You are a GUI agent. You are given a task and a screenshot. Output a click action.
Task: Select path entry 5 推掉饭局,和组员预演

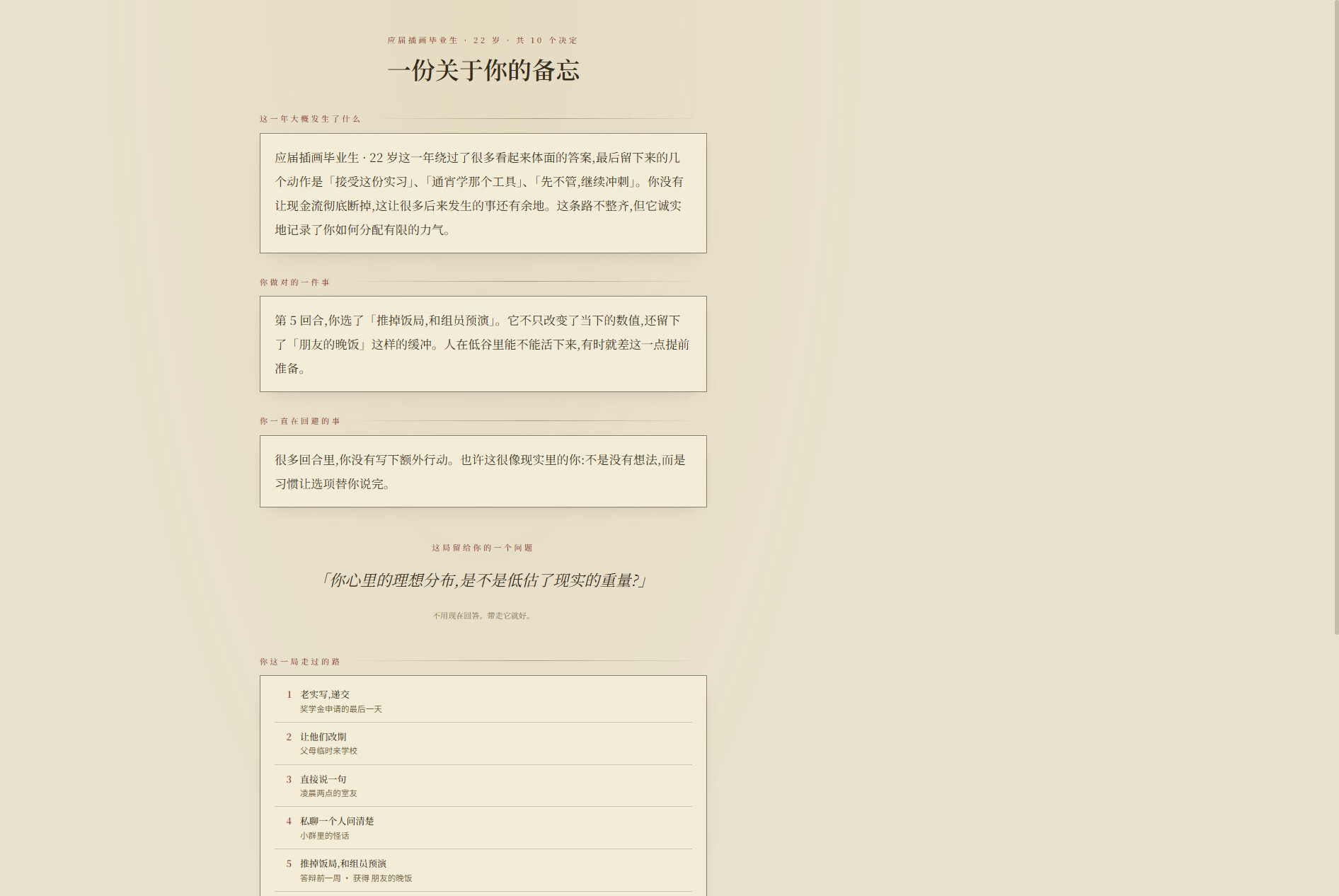tap(483, 871)
